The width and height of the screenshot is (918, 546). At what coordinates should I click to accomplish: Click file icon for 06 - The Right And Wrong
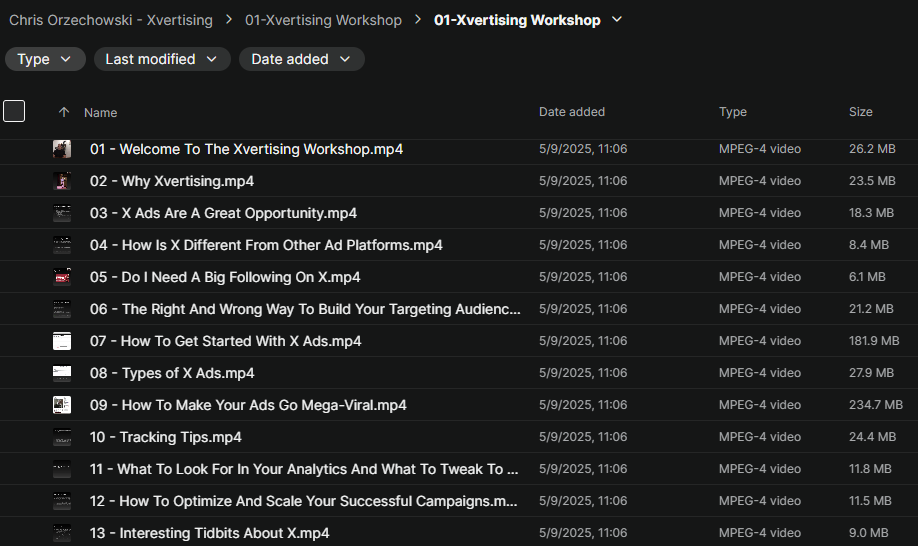(x=62, y=309)
